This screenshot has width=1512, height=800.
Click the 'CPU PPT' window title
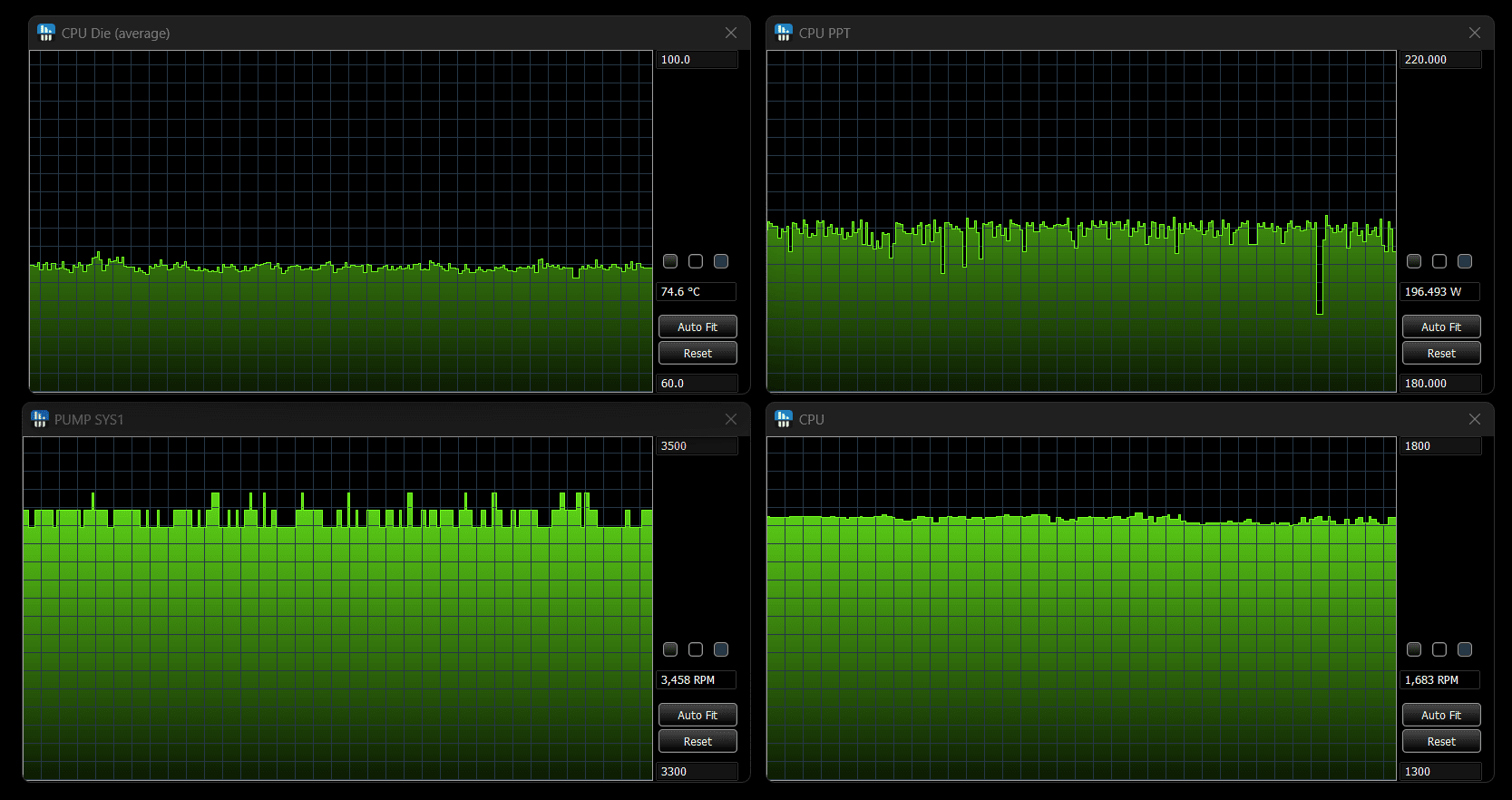(x=824, y=33)
